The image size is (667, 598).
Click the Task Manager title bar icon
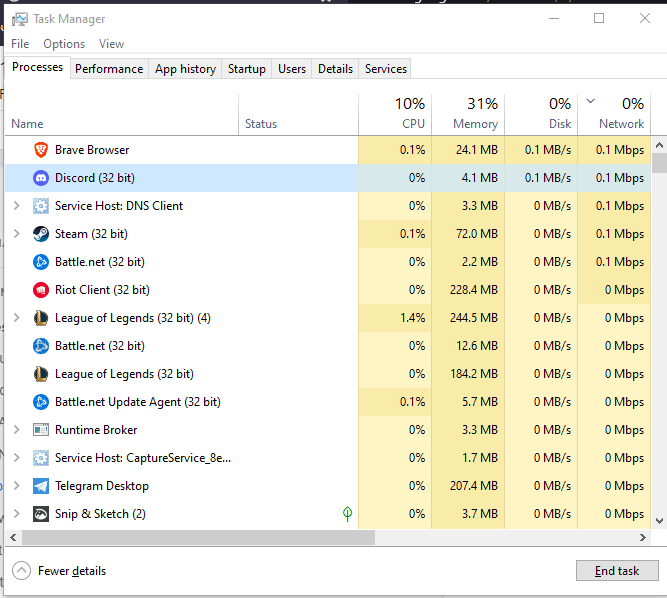[20, 19]
